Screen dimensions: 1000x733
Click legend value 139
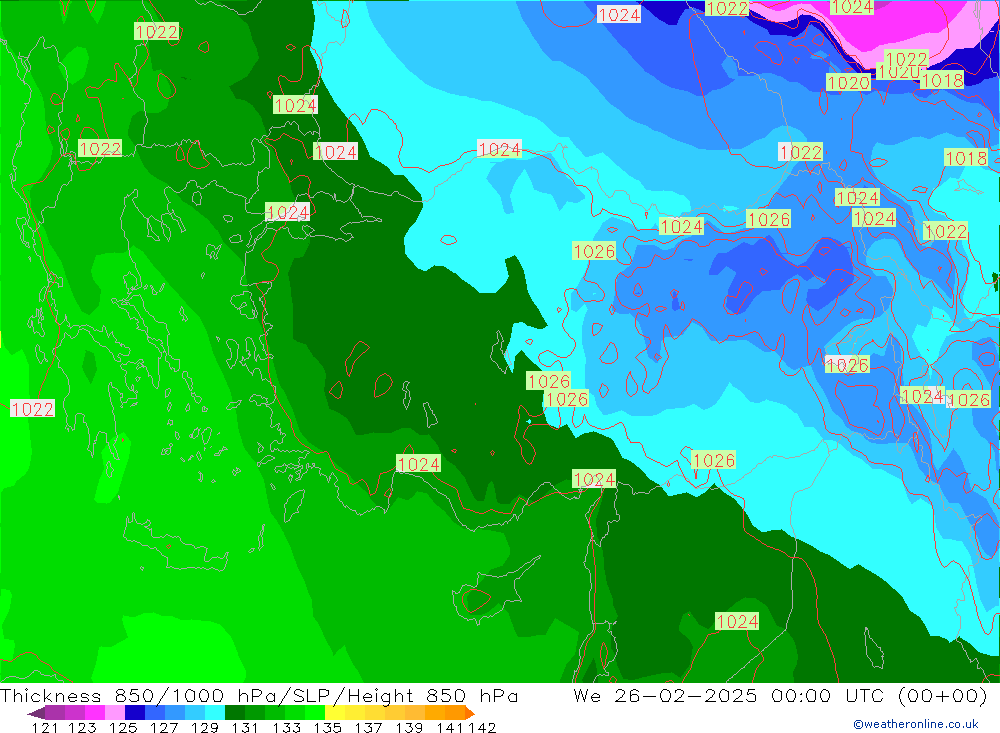coord(409,727)
